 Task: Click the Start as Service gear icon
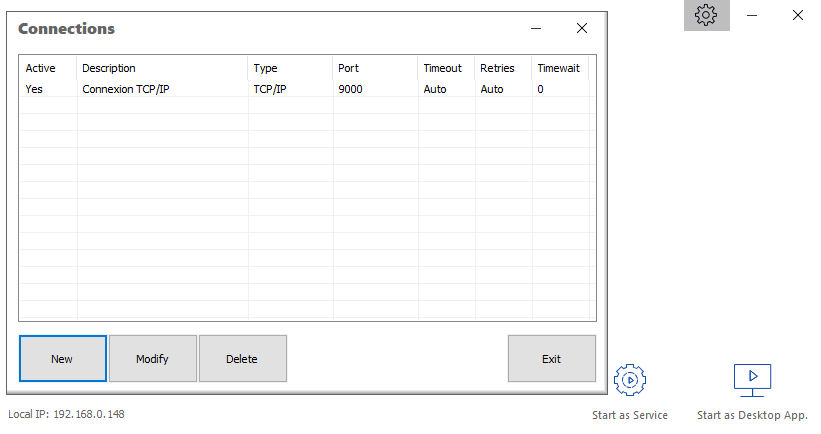pyautogui.click(x=630, y=379)
